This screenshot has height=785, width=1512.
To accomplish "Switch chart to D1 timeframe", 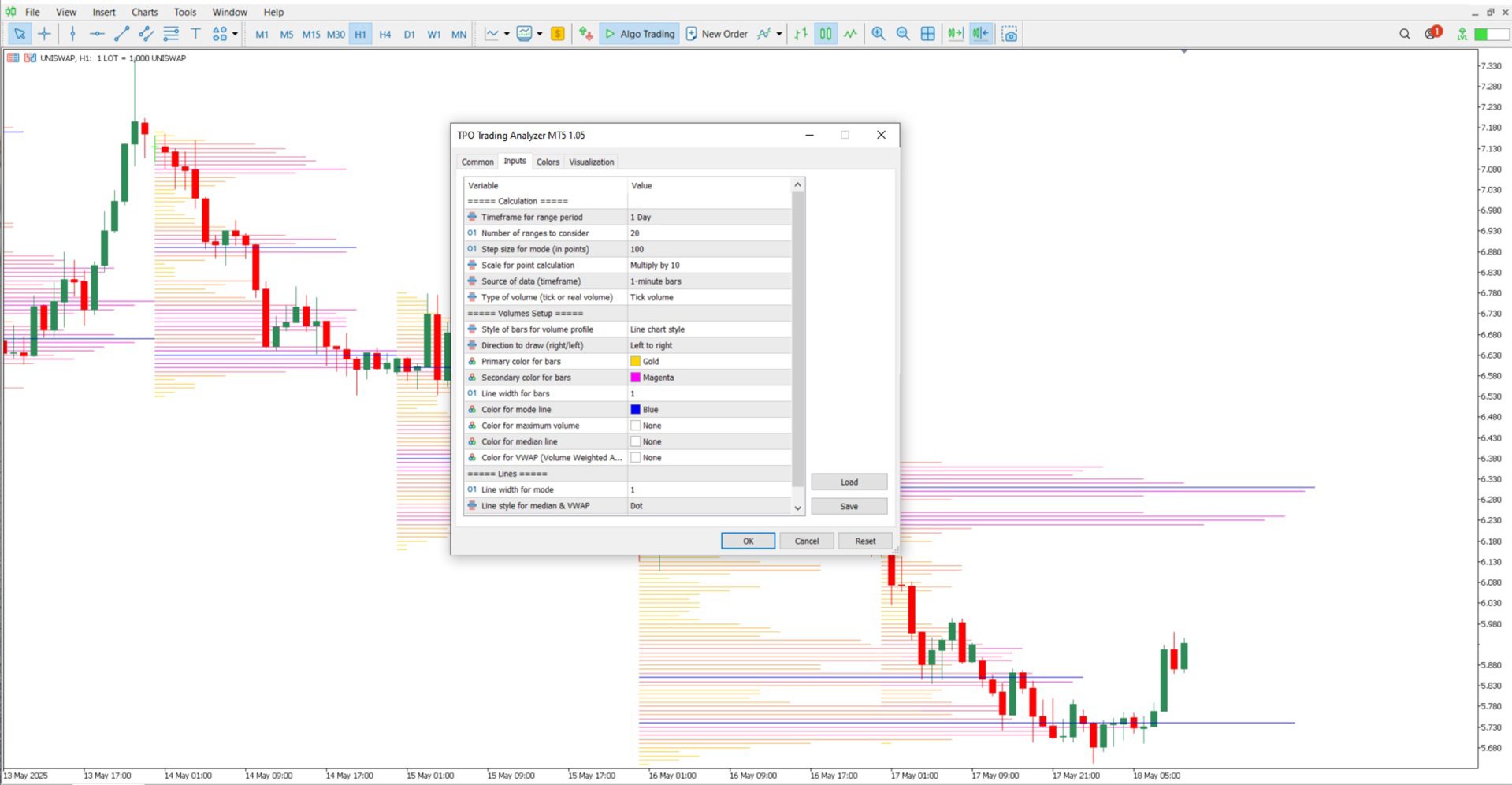I will click(409, 34).
